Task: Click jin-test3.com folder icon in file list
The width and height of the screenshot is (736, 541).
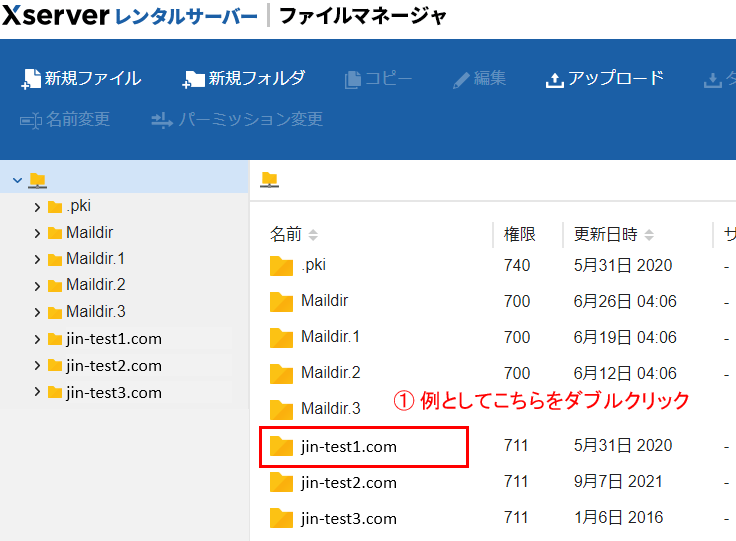Action: click(281, 518)
